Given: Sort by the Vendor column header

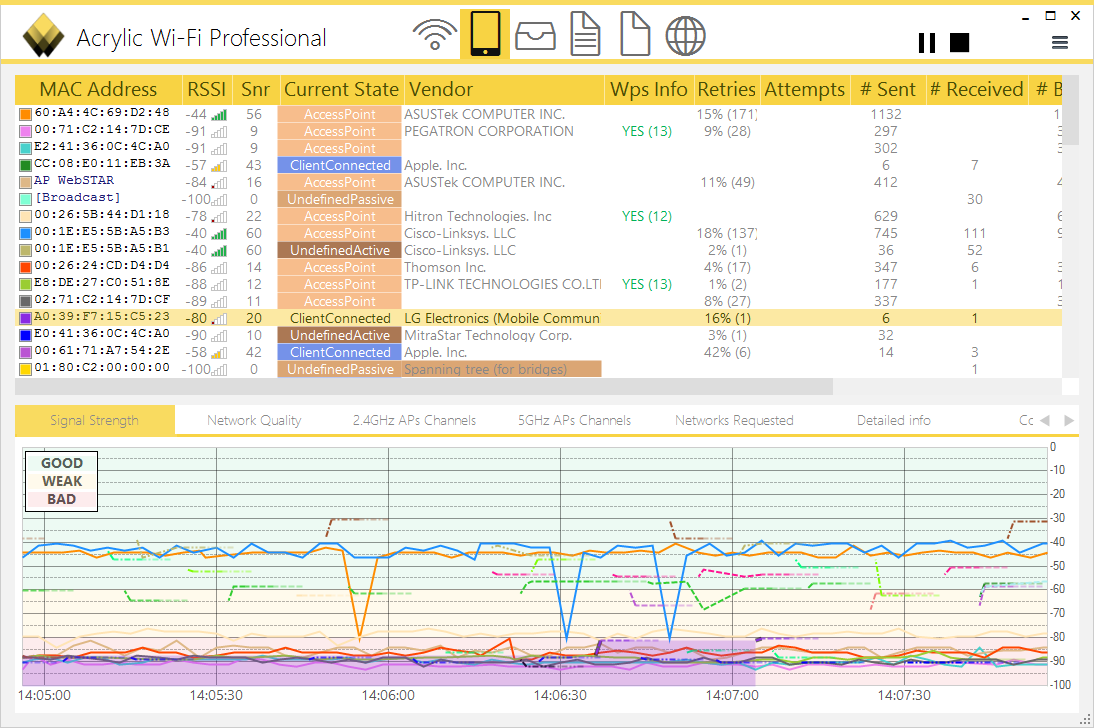Looking at the screenshot, I should [441, 89].
